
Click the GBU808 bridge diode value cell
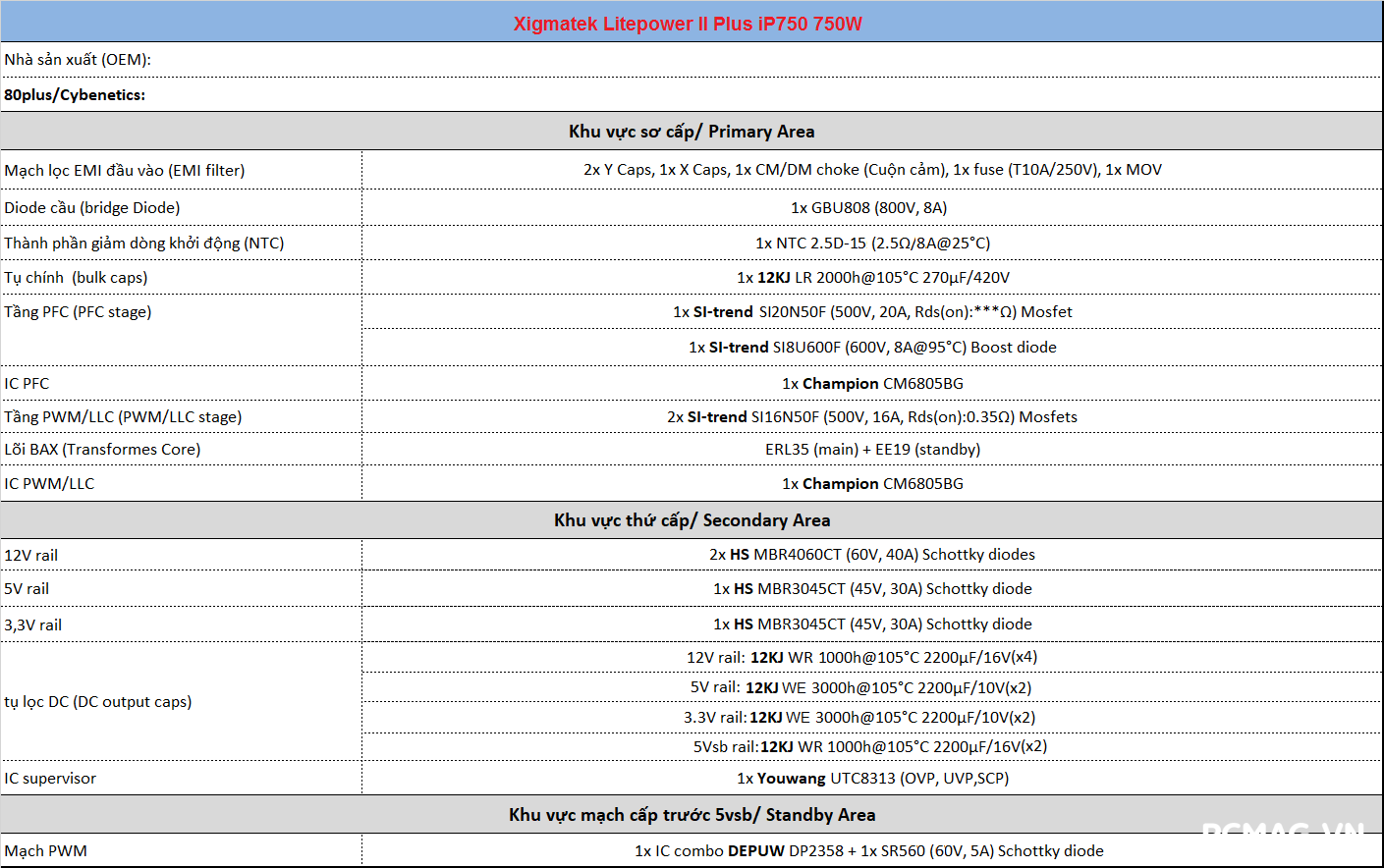(x=871, y=208)
